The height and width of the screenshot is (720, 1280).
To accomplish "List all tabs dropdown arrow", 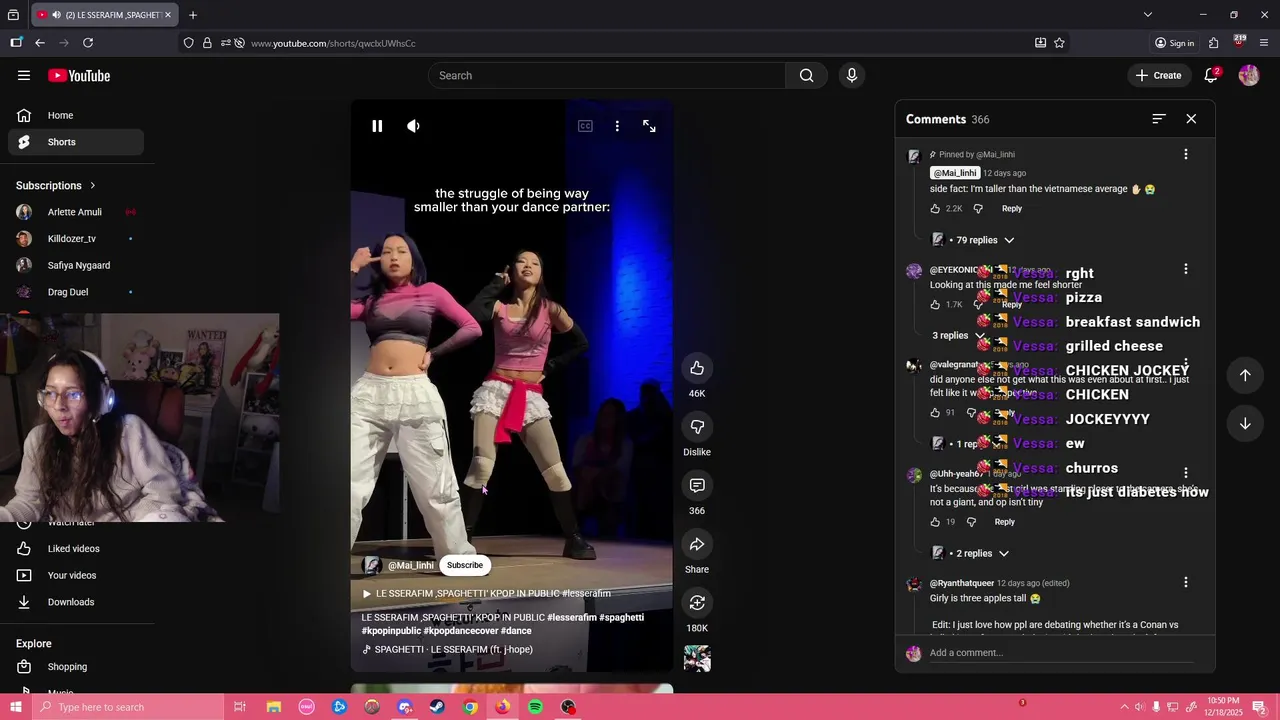I will coord(1148,15).
